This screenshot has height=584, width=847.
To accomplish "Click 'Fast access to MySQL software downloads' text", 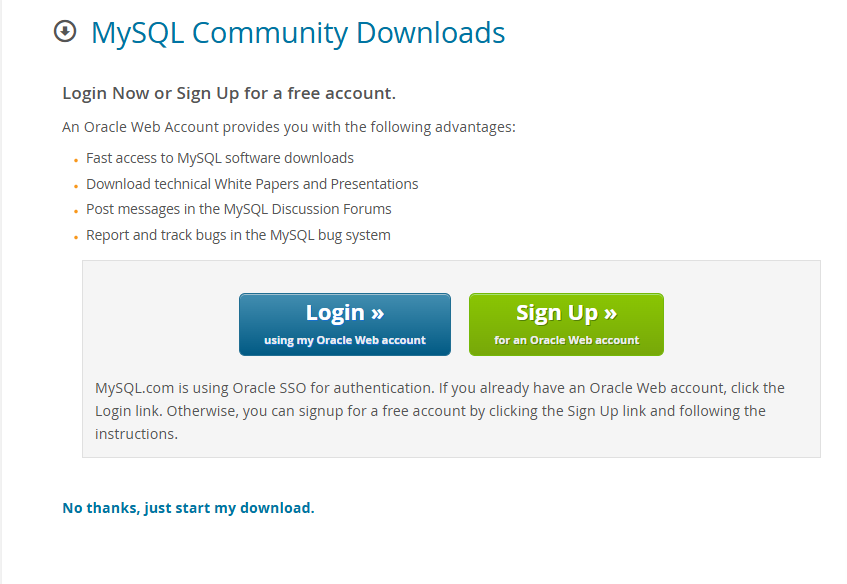I will 220,158.
